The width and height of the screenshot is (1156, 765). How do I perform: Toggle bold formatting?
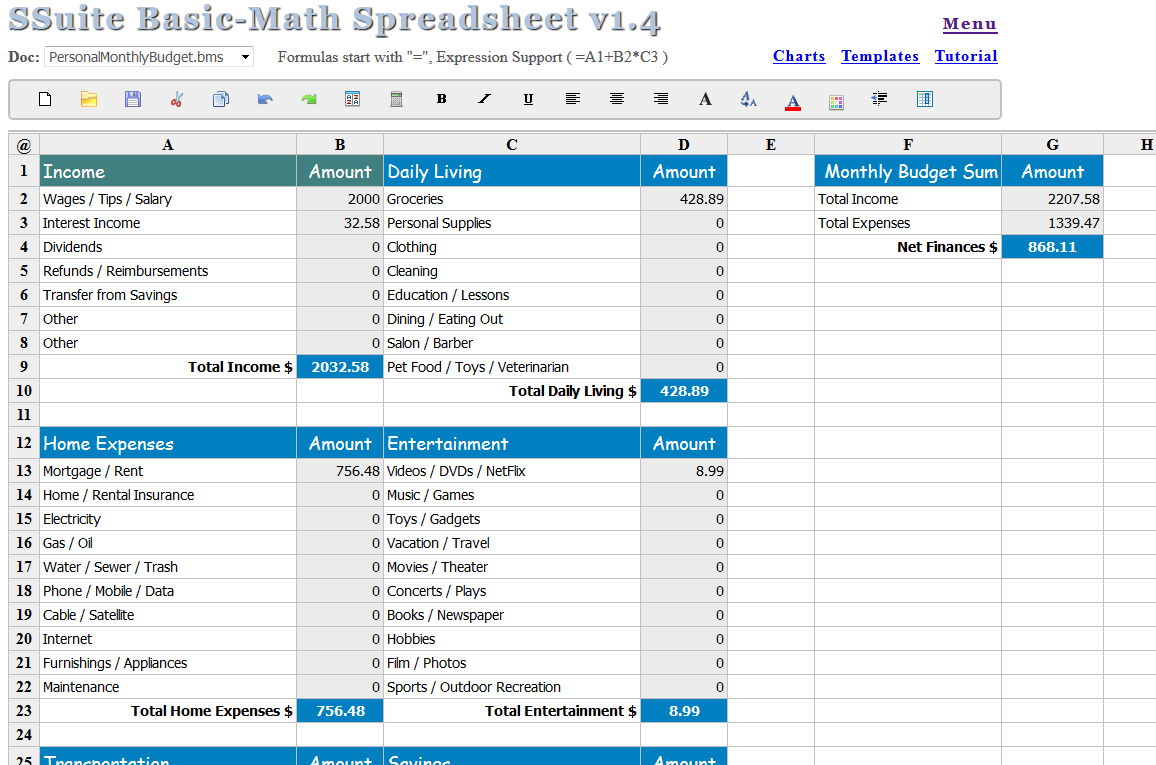point(441,99)
